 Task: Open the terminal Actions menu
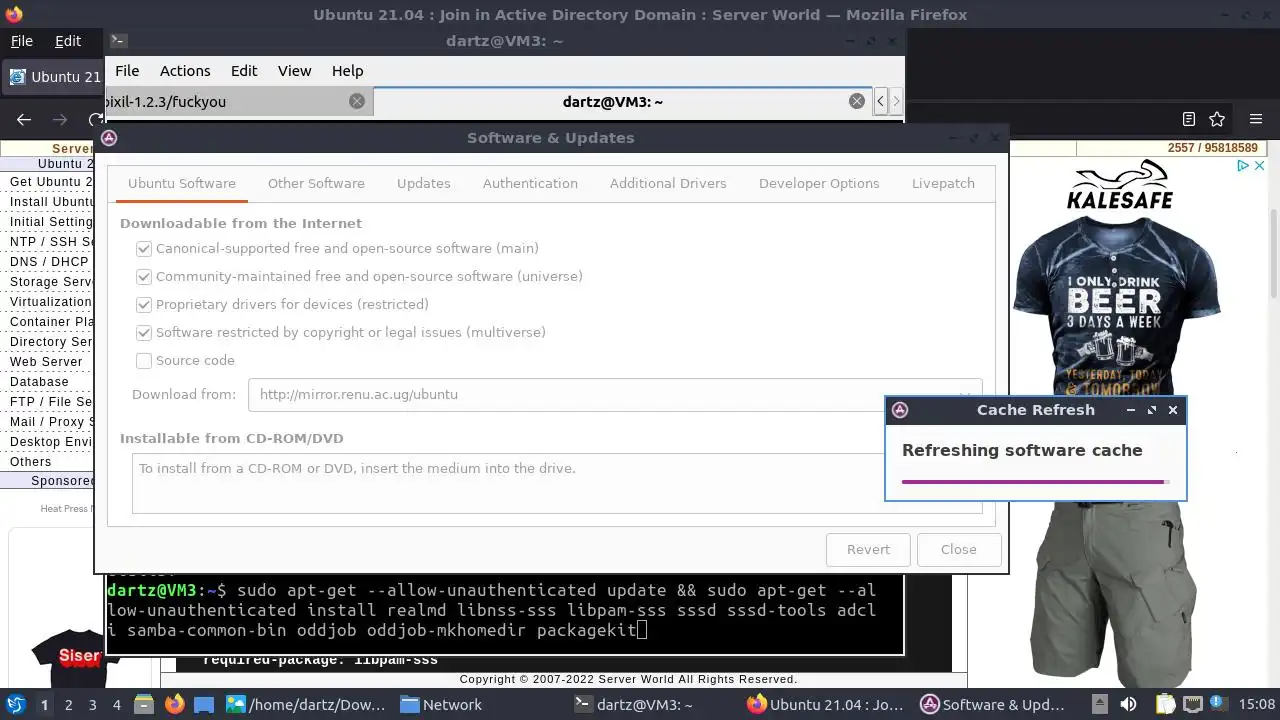(x=185, y=71)
